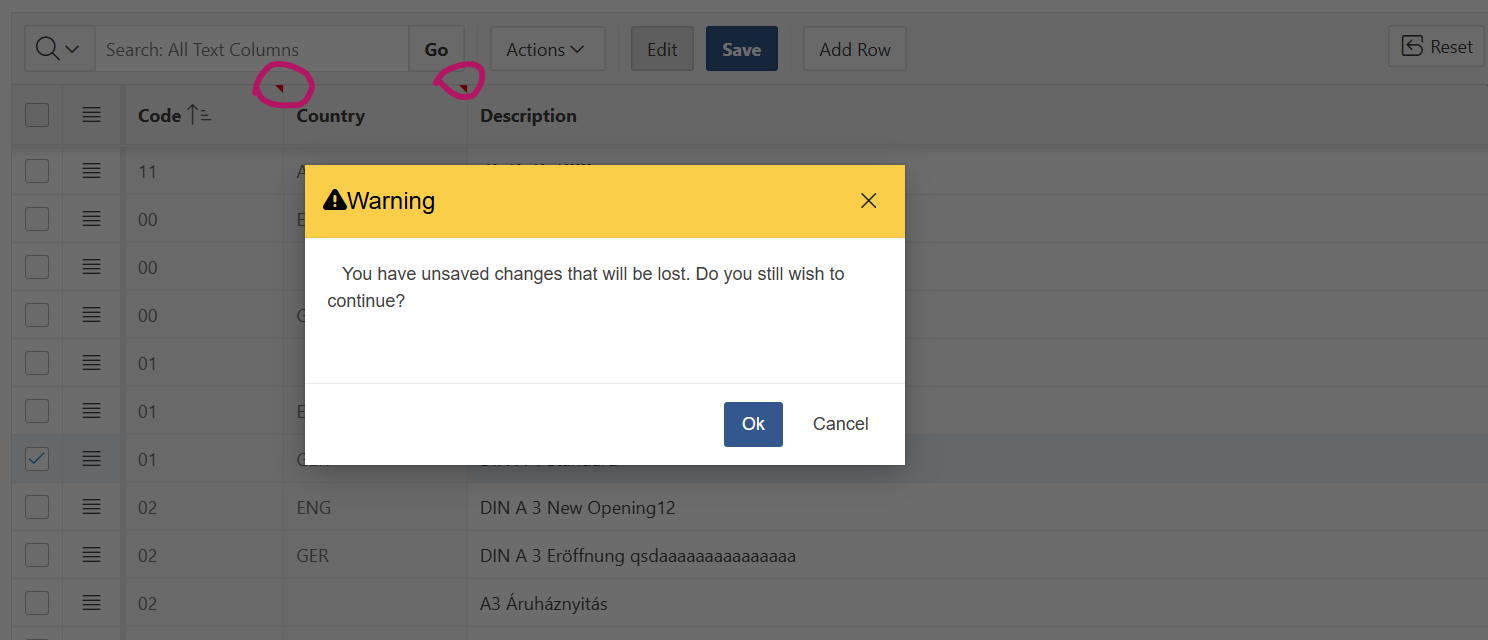Click the Add Row button
Viewport: 1488px width, 640px height.
[x=855, y=49]
